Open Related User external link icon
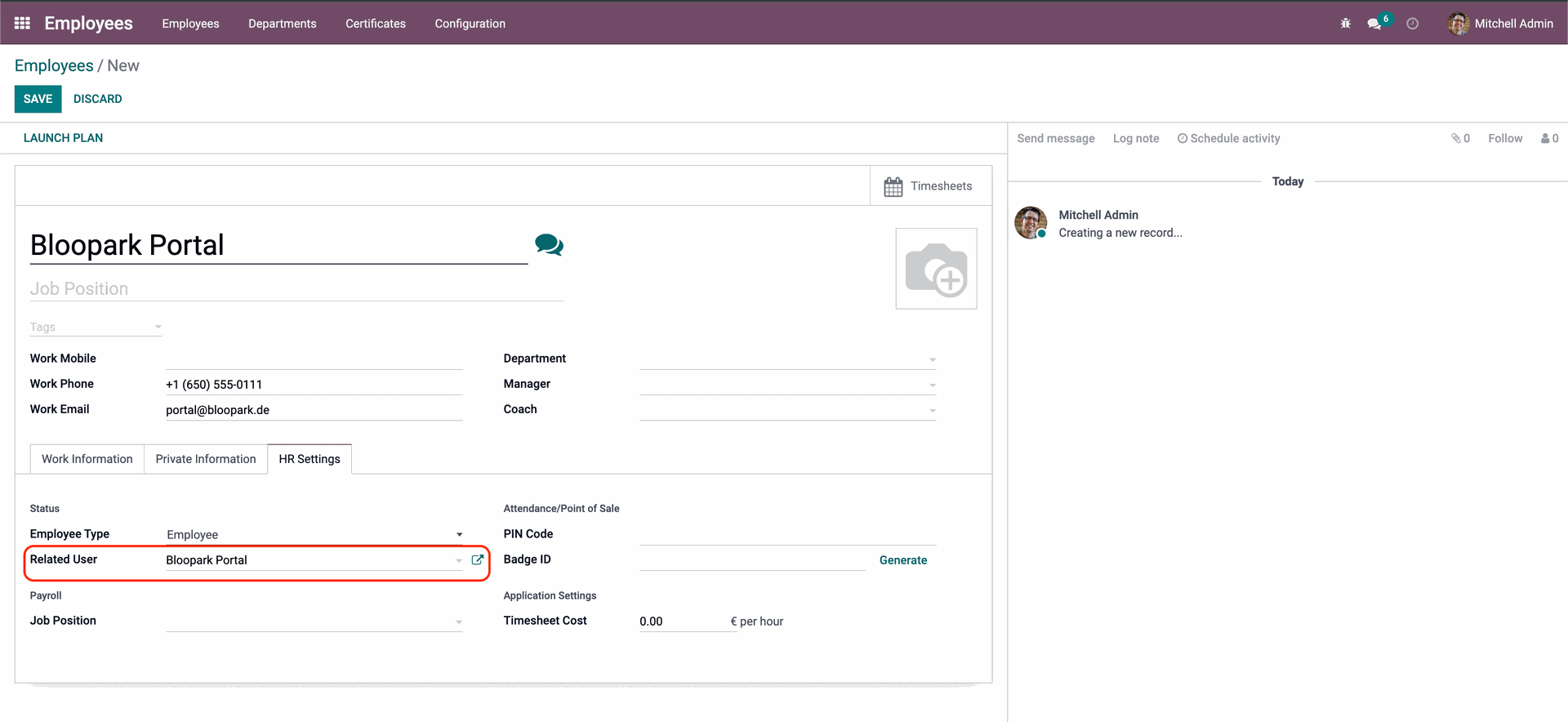Screen dimensions: 1568x722 coord(478,560)
